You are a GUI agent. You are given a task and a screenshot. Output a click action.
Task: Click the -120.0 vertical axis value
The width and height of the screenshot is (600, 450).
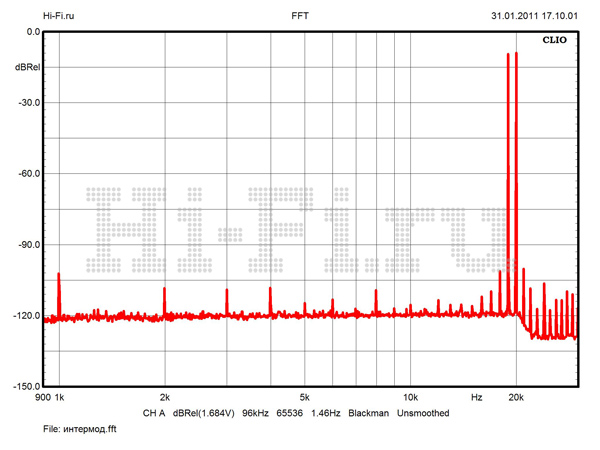point(25,316)
